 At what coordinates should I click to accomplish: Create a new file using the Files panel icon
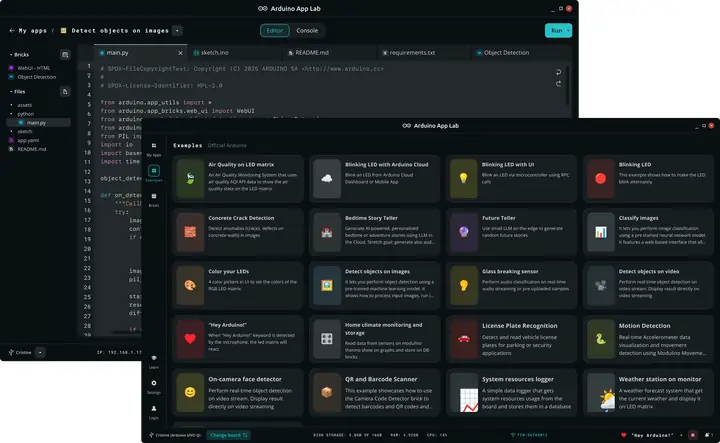tap(65, 91)
